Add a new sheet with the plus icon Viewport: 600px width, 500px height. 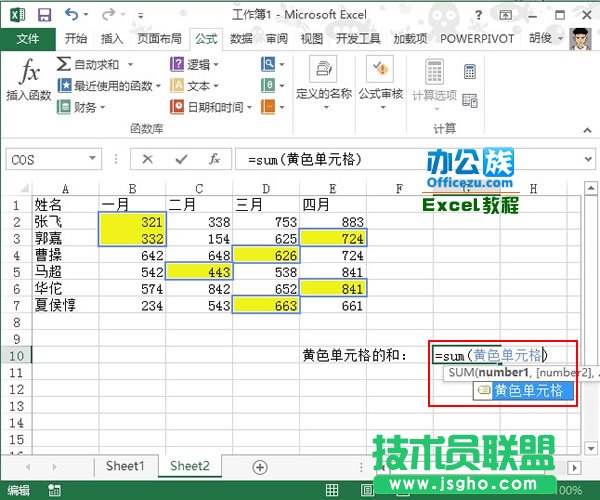(x=260, y=467)
